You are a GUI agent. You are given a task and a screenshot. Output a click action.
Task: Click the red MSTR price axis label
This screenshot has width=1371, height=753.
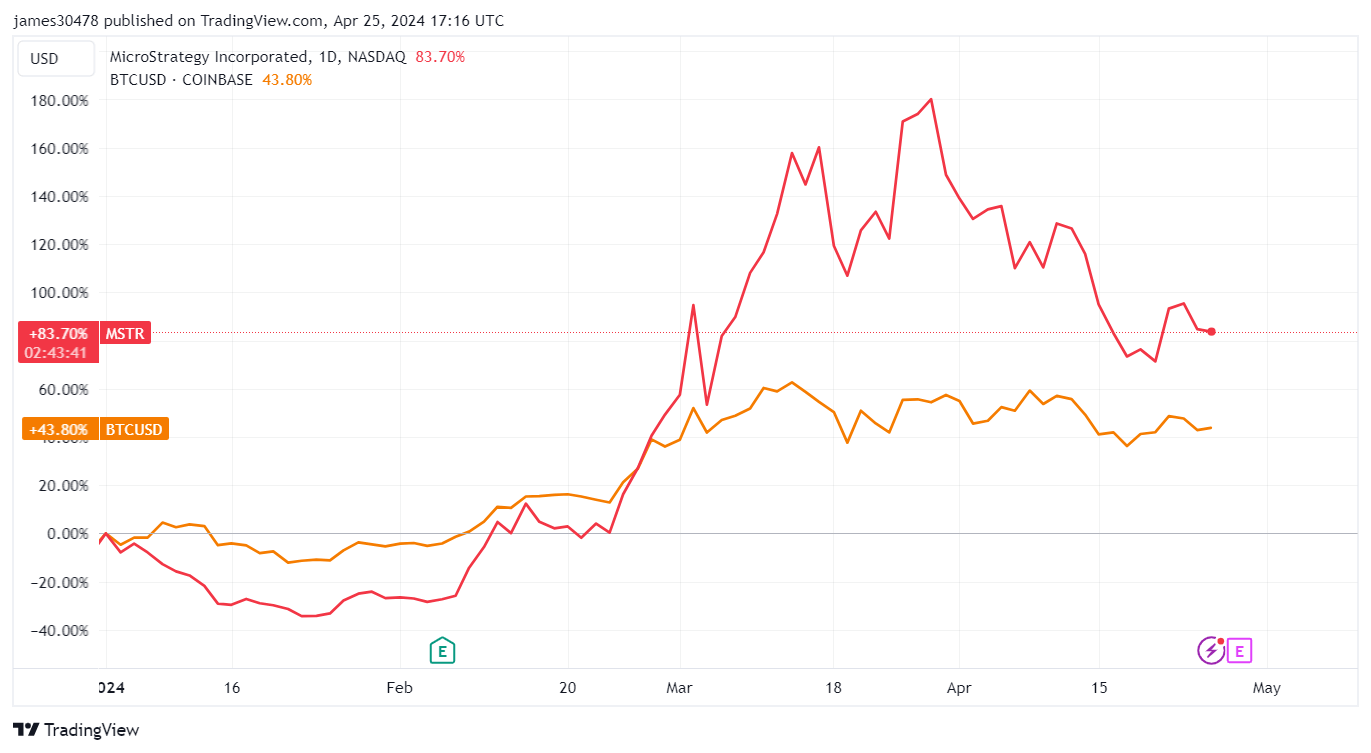[126, 333]
